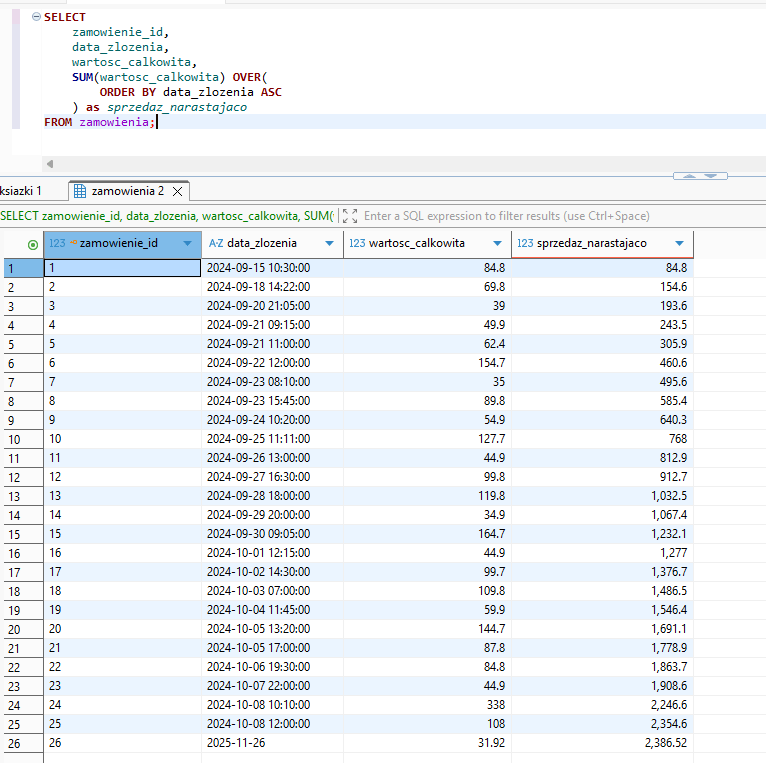The width and height of the screenshot is (766, 763).
Task: Click the numeric type icon of zamowienie_id column
Action: [x=57, y=243]
